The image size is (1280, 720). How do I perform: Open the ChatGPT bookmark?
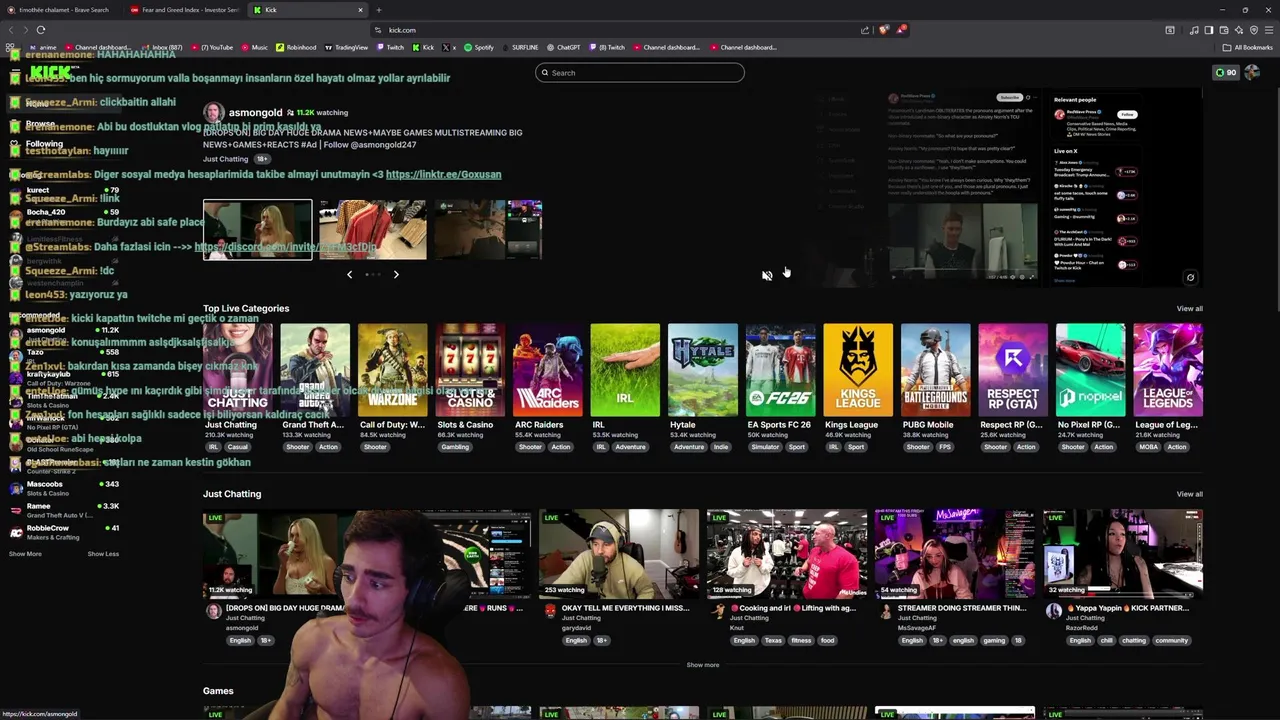pos(563,47)
